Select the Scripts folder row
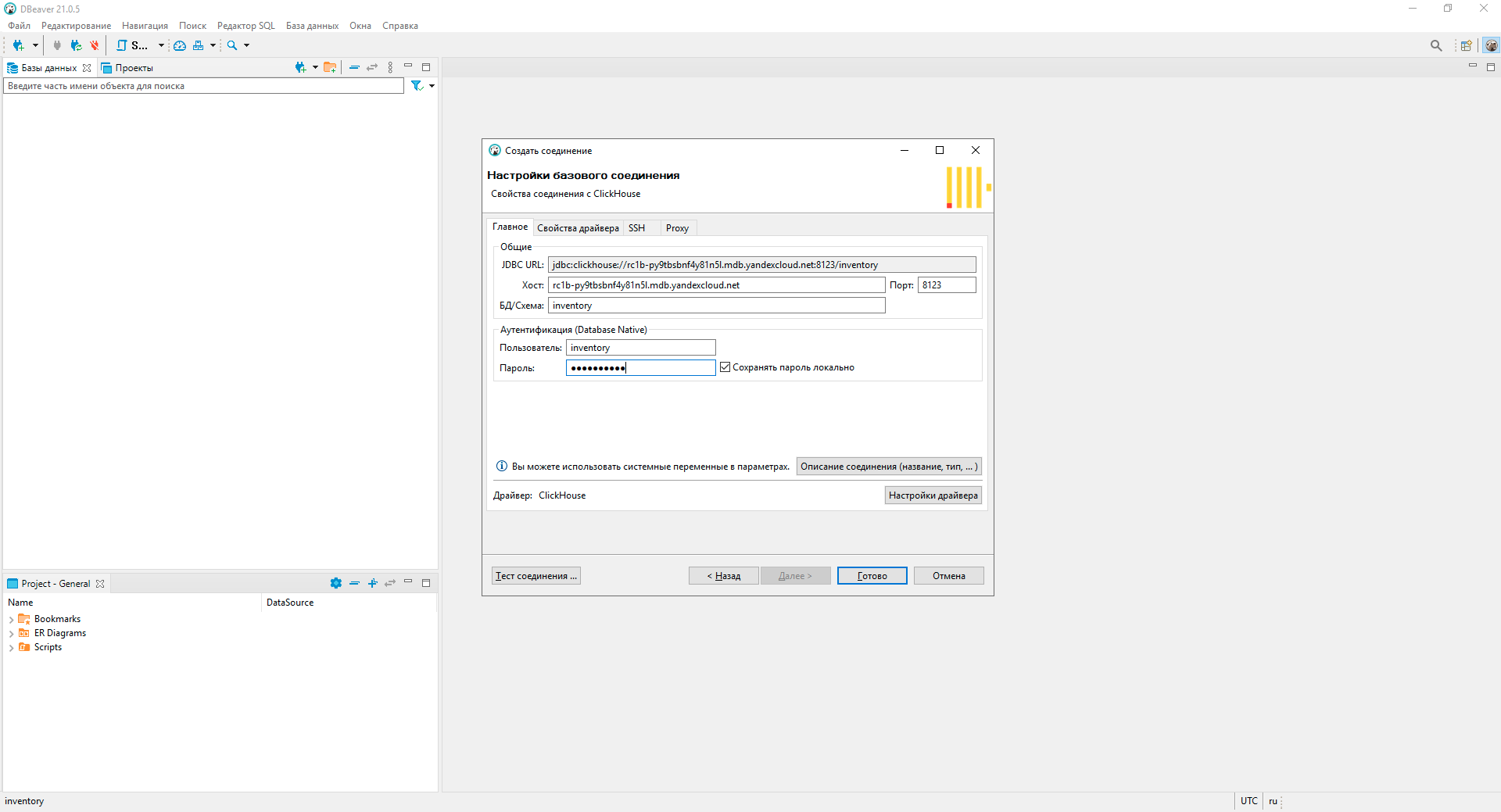The height and width of the screenshot is (812, 1501). (x=48, y=647)
